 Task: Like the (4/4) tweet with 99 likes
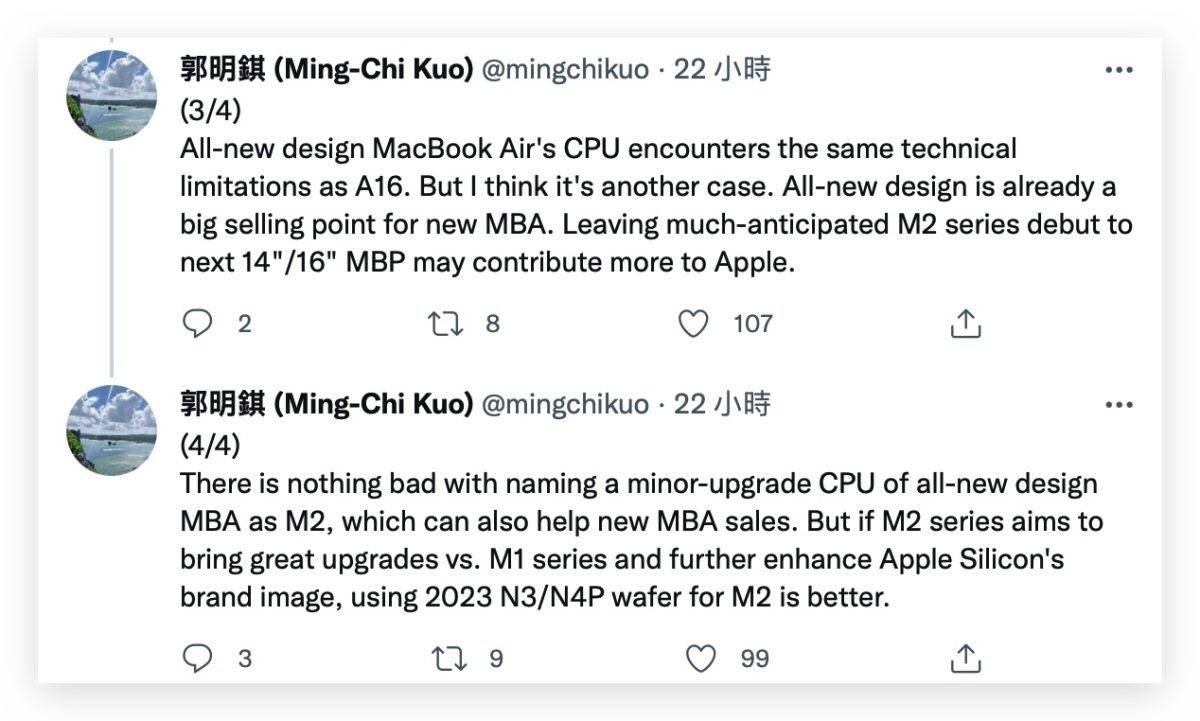(701, 658)
